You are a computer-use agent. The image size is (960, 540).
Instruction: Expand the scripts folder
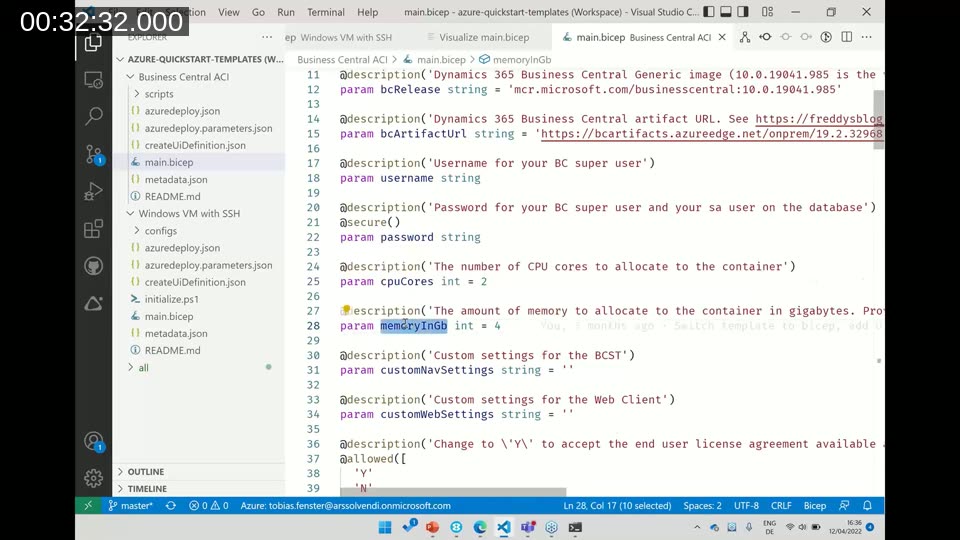(x=159, y=94)
